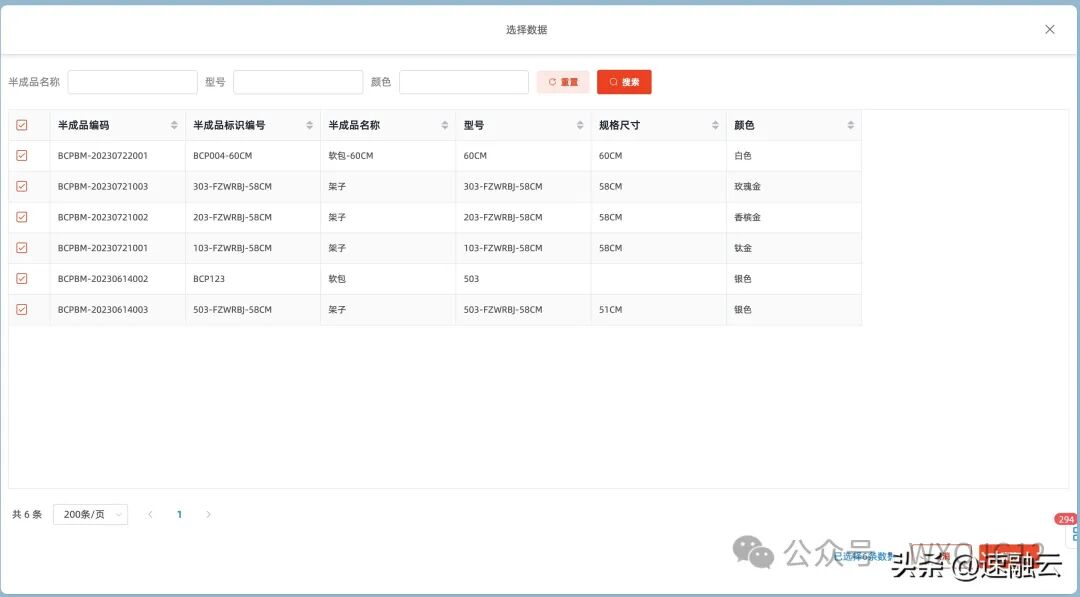Click 型号 cell 503
Image resolution: width=1080 pixels, height=597 pixels.
tap(471, 279)
